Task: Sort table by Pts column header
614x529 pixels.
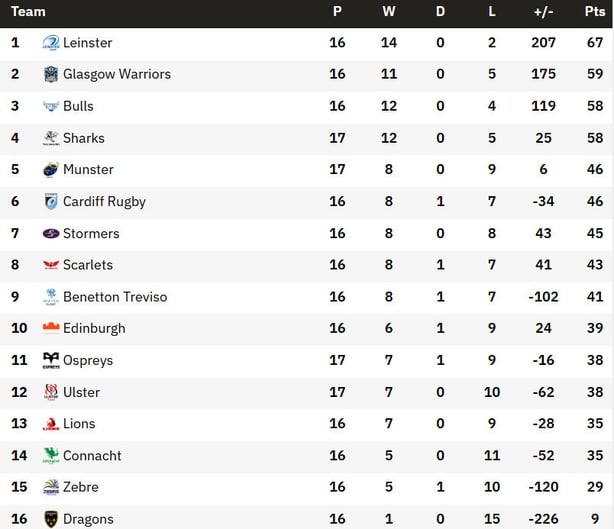Action: tap(595, 11)
